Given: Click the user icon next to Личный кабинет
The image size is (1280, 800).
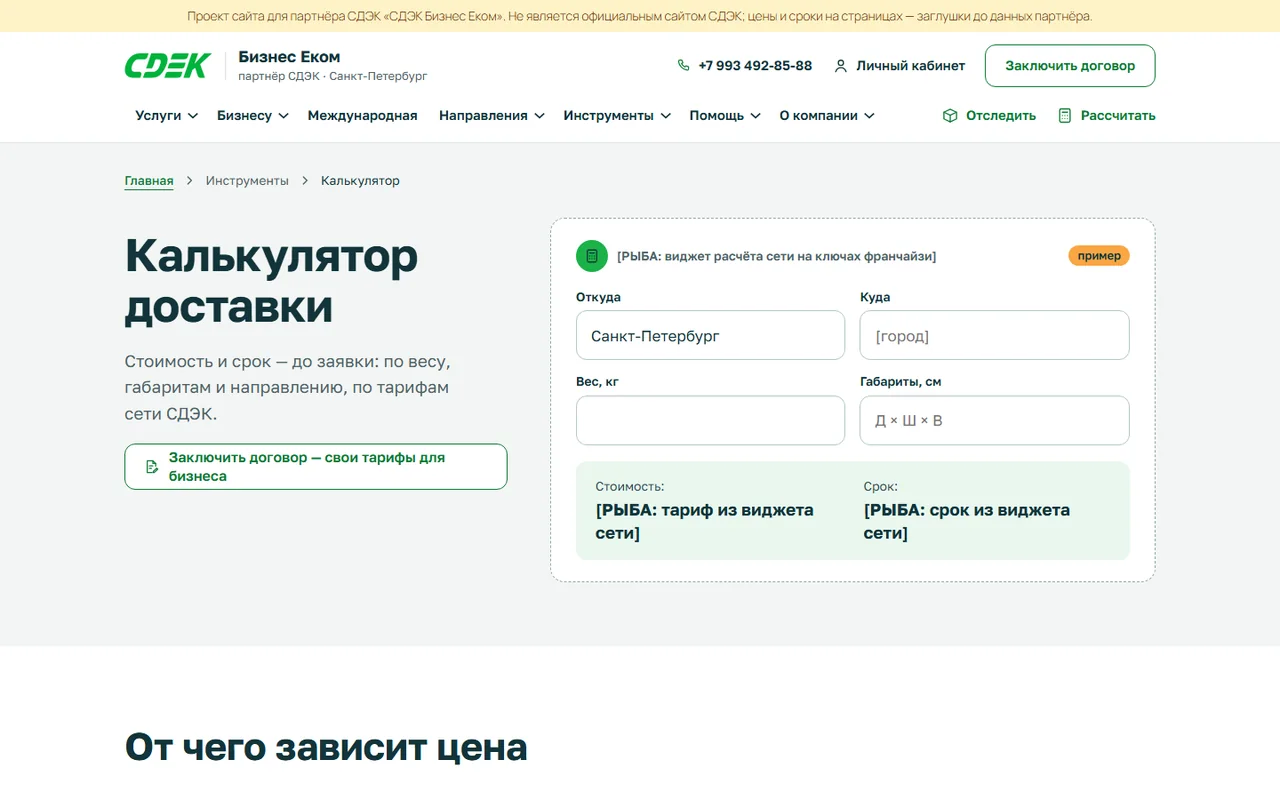Looking at the screenshot, I should pos(841,66).
